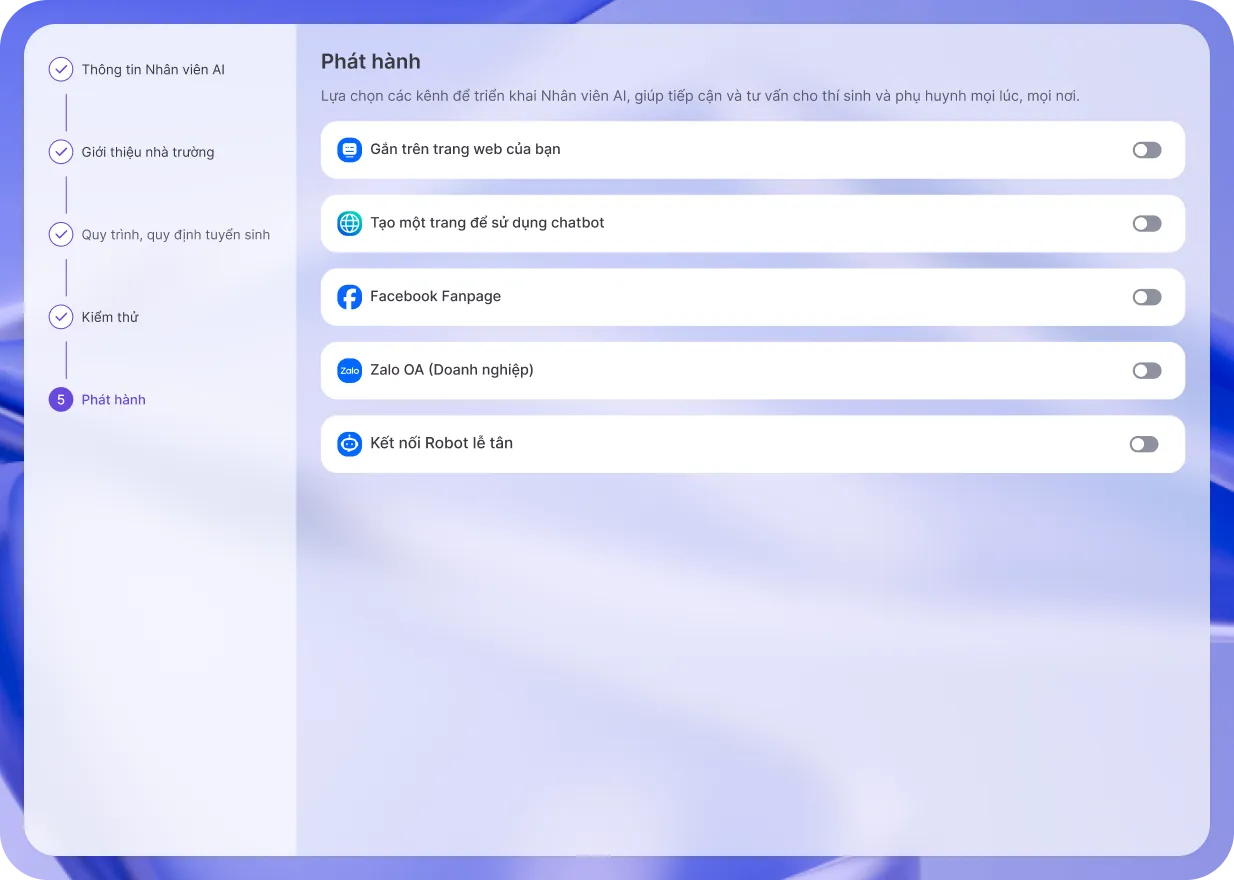Viewport: 1234px width, 880px height.
Task: Turn on Tạo một trang chatbot toggle
Action: (x=1146, y=223)
